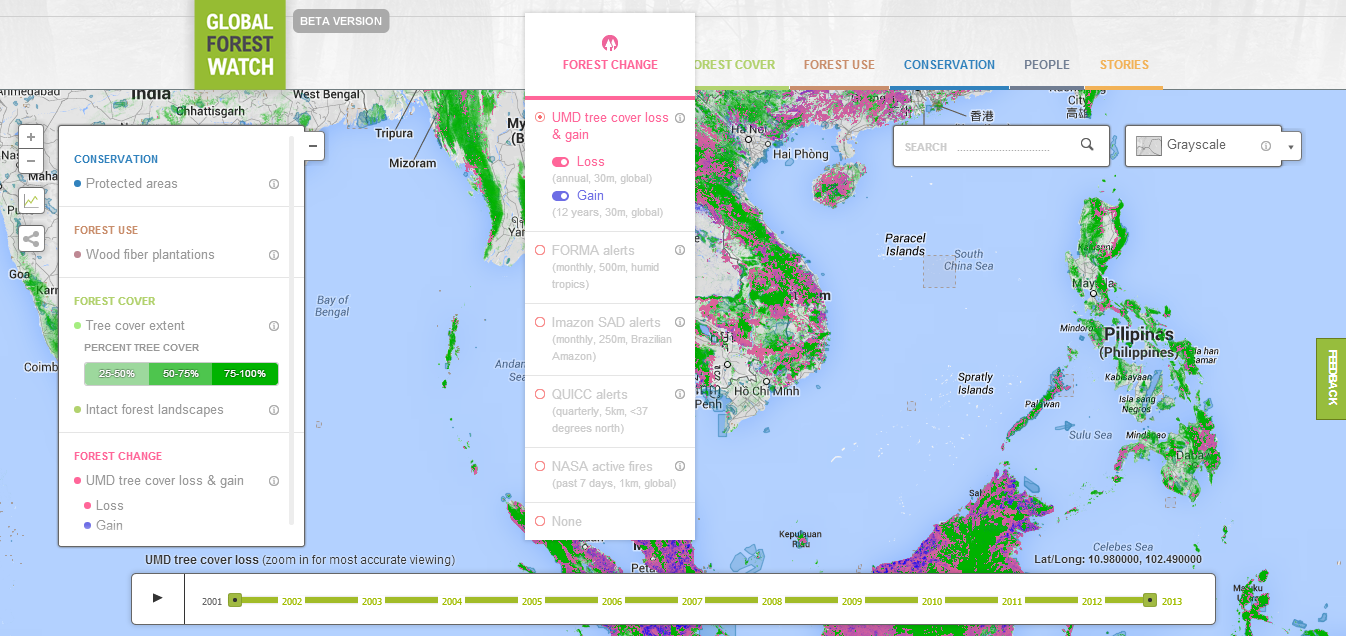Show info for Protected areas layer
The width and height of the screenshot is (1346, 636).
pyautogui.click(x=274, y=184)
